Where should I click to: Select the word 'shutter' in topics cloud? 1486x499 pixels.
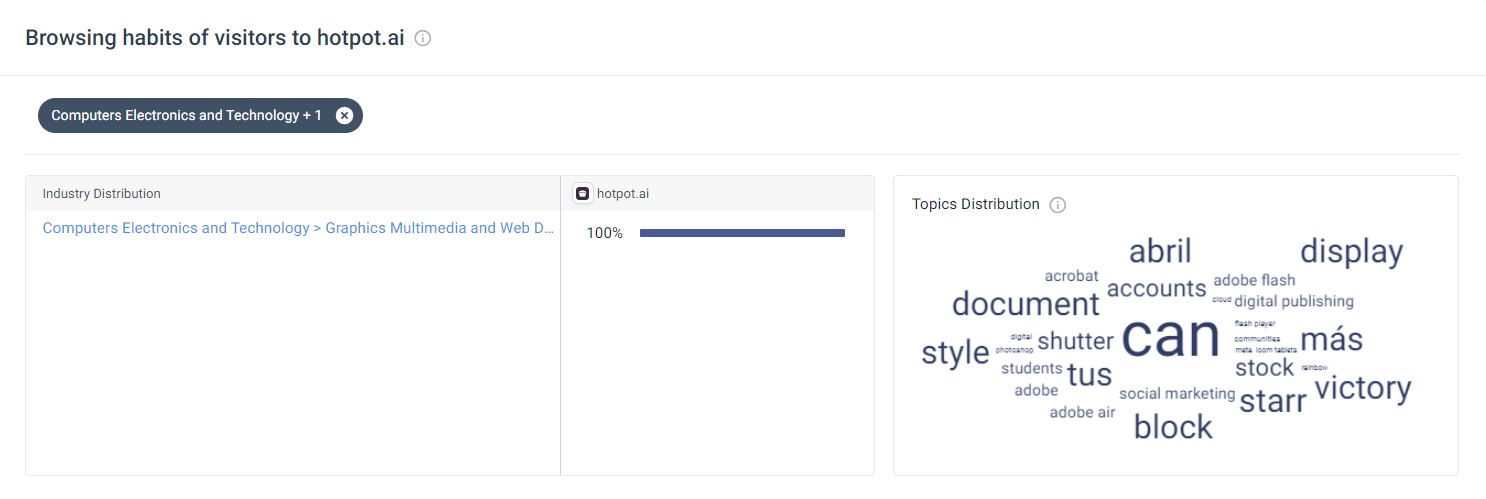point(1075,341)
